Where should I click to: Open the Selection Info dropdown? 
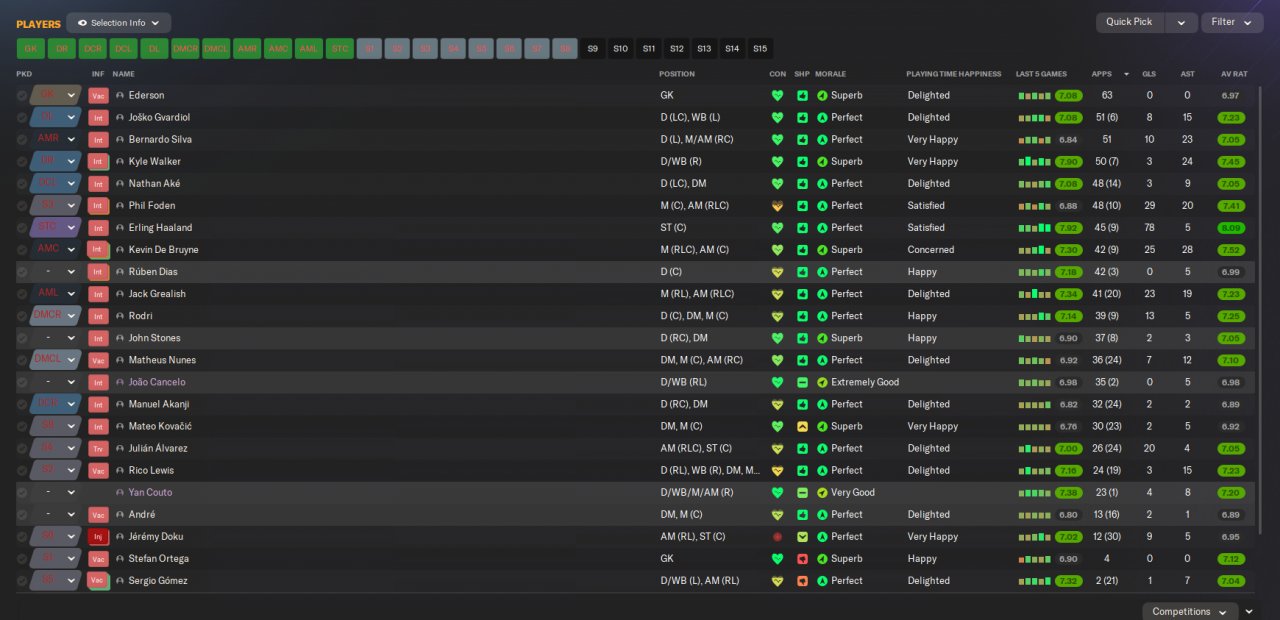[119, 23]
